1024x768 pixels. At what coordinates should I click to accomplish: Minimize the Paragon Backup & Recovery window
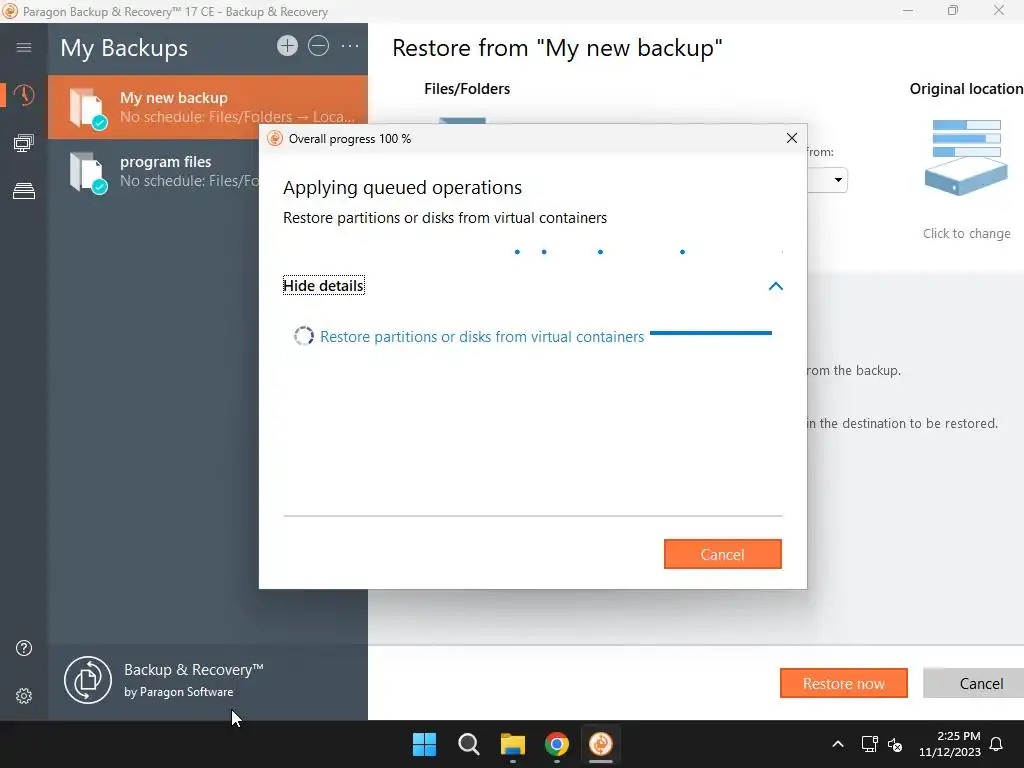point(908,11)
